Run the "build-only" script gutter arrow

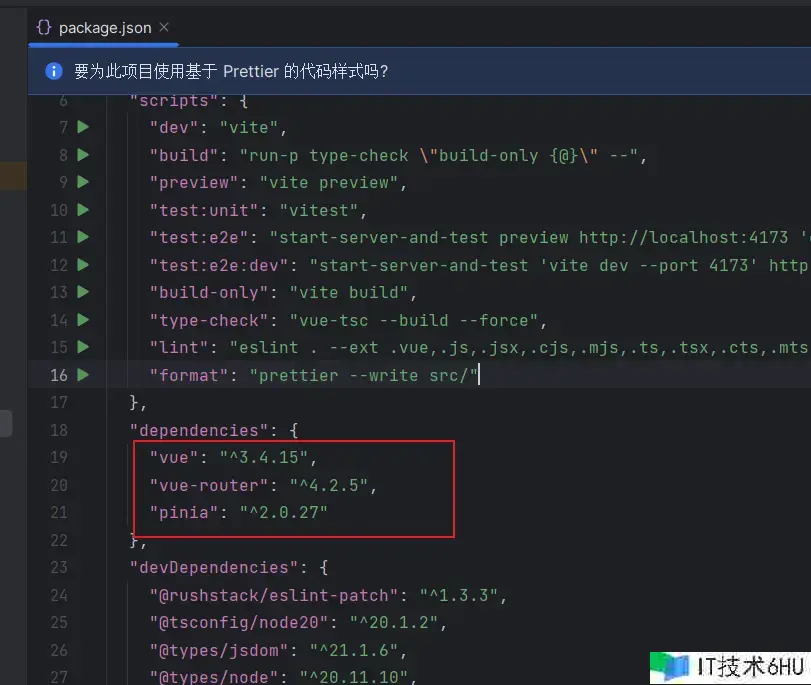[83, 292]
